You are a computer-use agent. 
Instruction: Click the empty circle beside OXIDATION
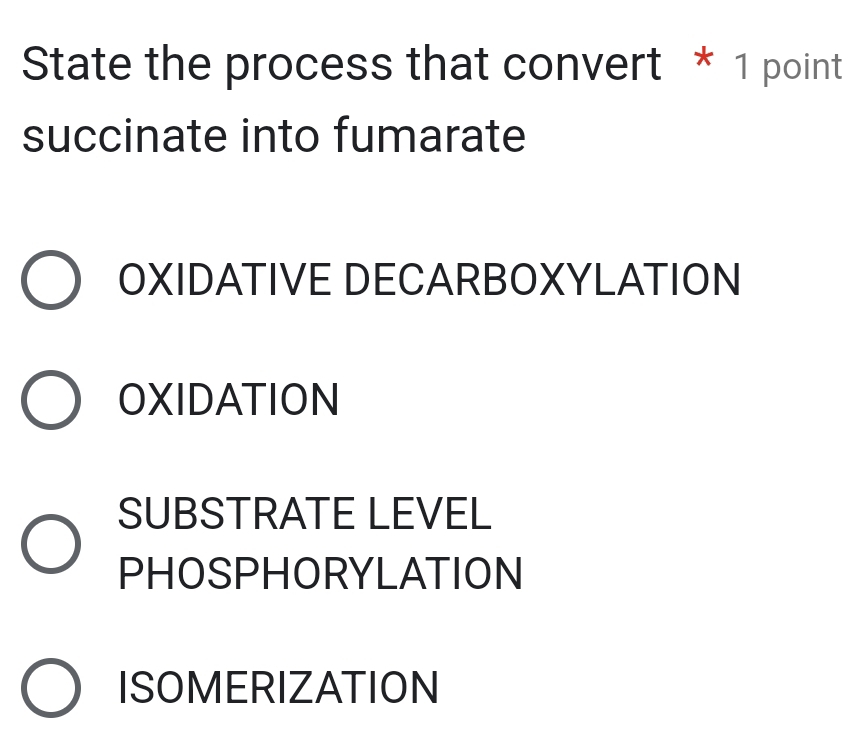coord(51,399)
